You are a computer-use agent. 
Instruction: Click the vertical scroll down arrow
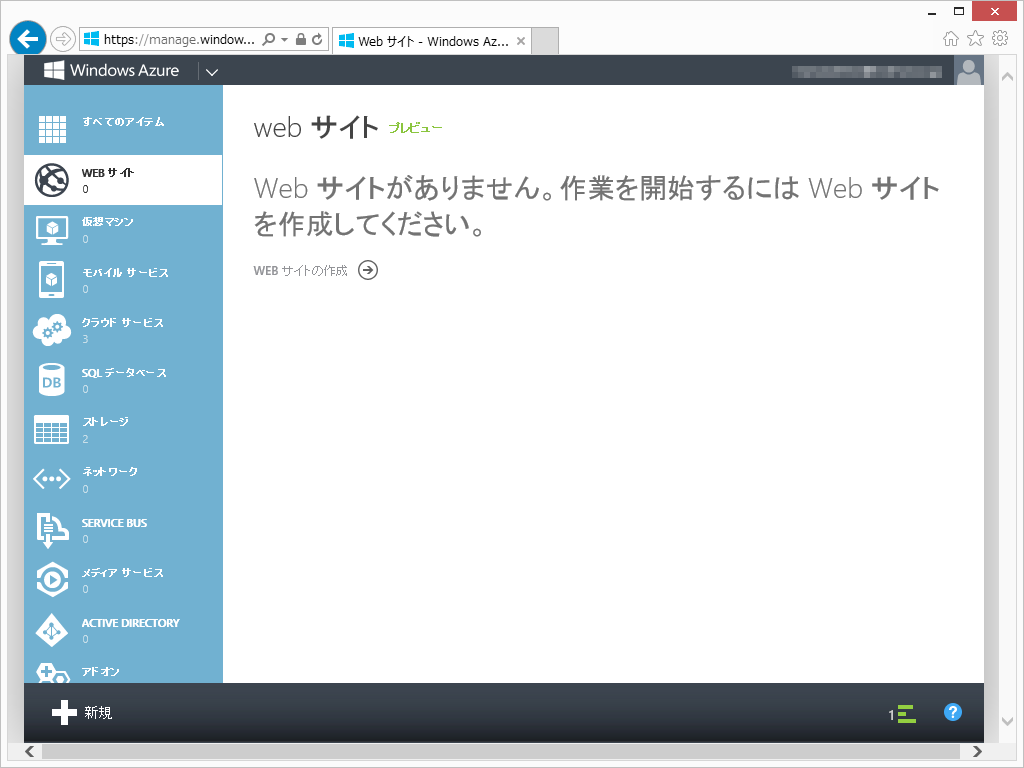coord(1007,722)
